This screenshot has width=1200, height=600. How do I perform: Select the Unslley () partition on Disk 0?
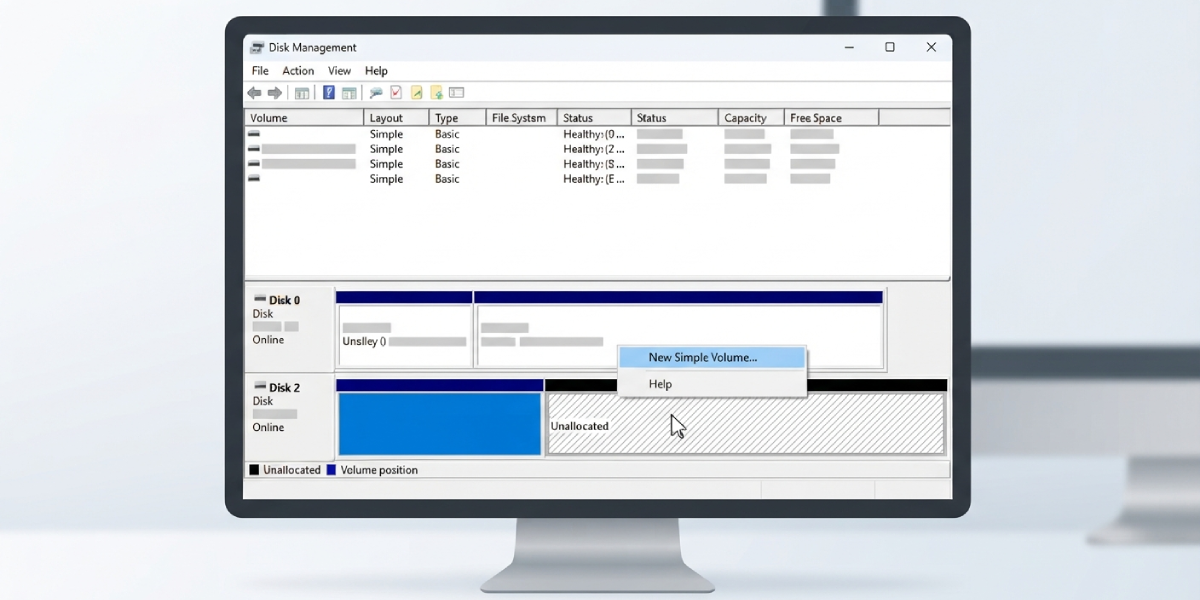404,336
